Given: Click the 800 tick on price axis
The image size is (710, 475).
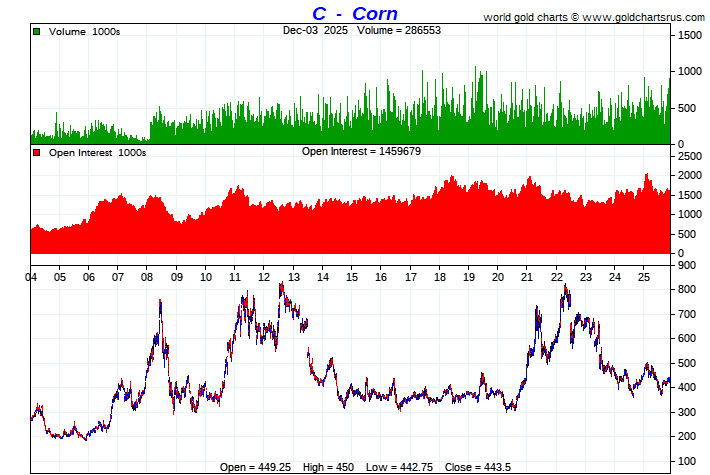Looking at the screenshot, I should 687,289.
